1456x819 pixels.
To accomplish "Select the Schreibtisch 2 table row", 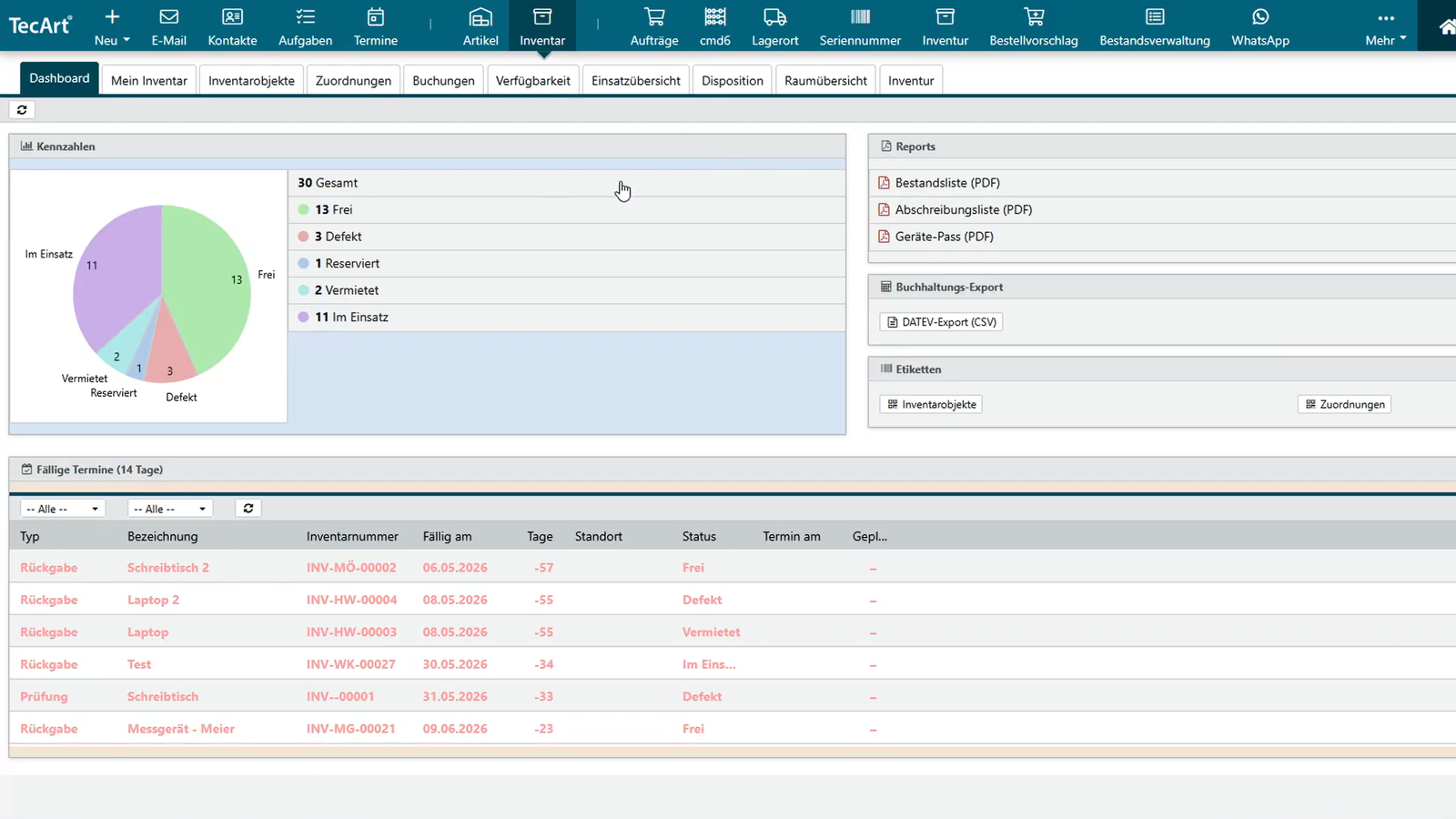I will 733,568.
